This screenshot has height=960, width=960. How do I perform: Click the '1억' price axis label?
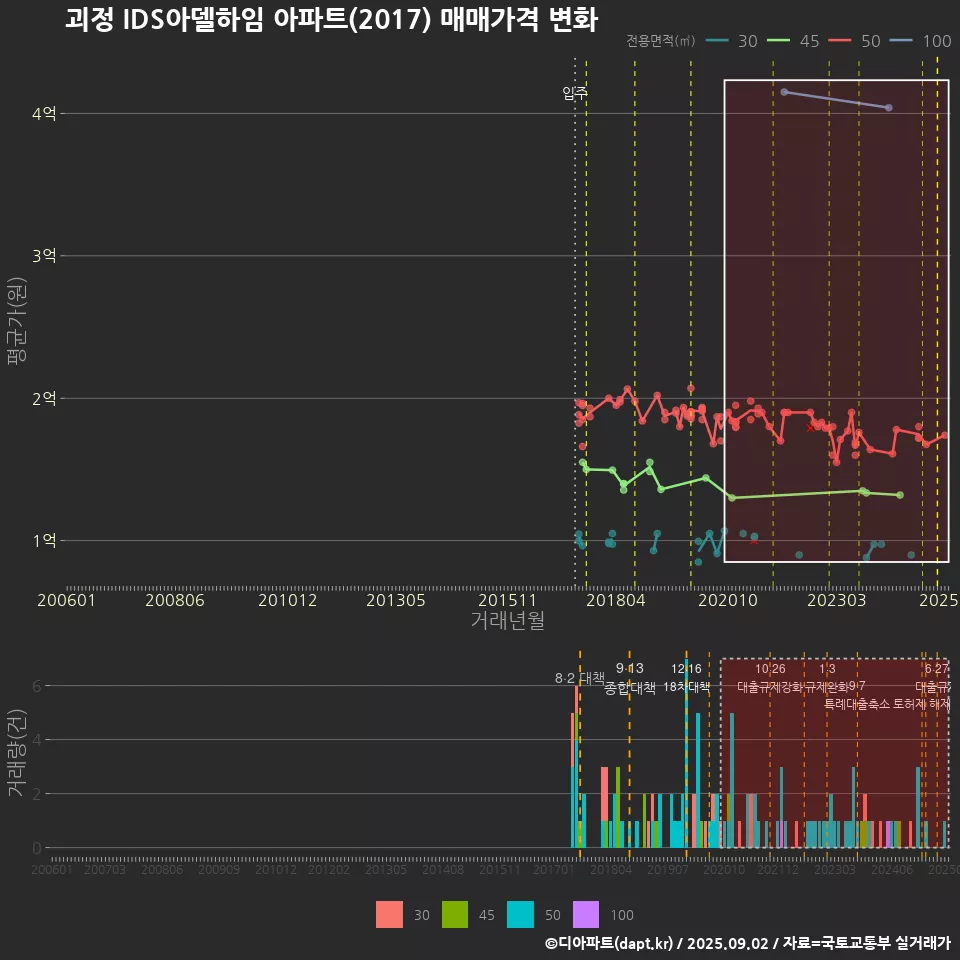[44, 540]
